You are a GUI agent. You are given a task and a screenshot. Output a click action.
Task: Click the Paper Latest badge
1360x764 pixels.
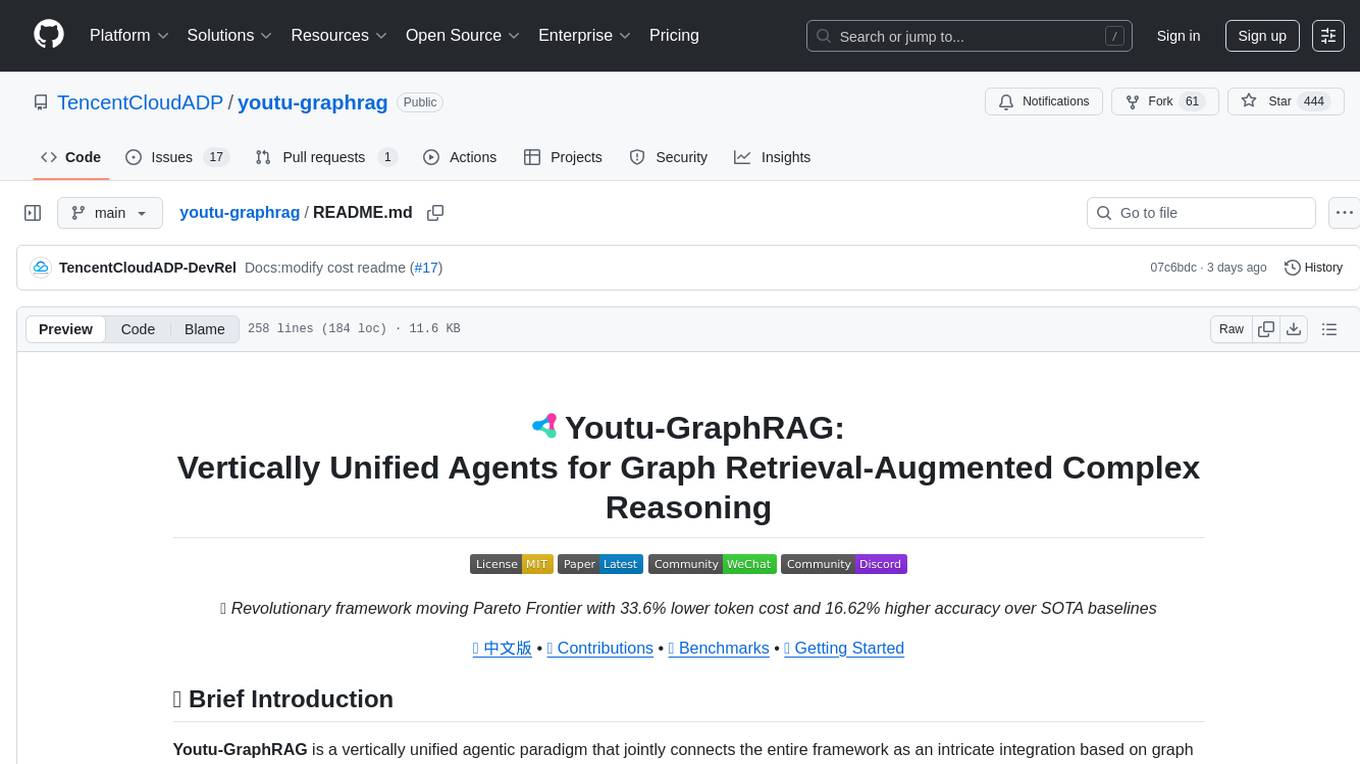(x=600, y=564)
